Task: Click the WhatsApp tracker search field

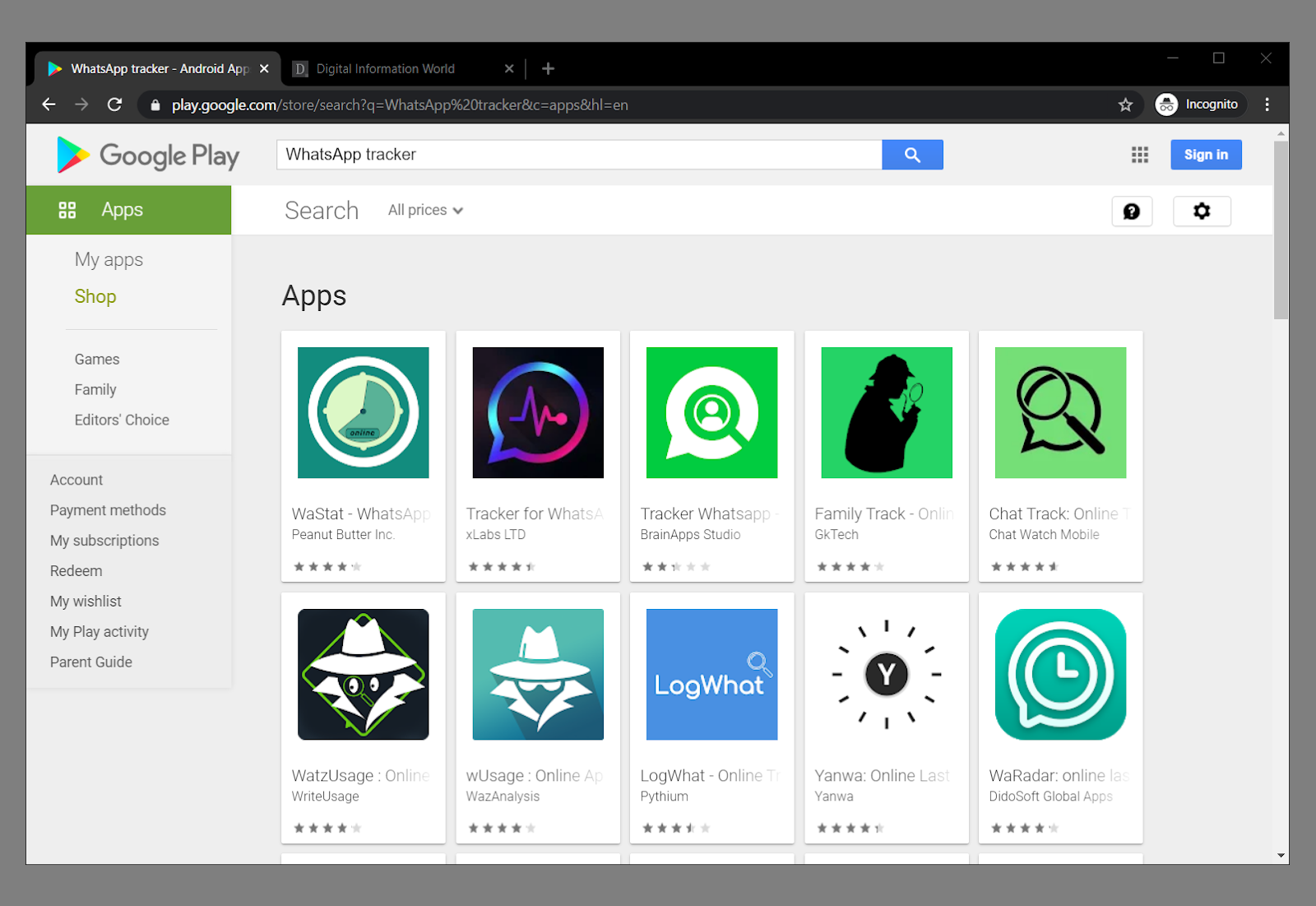Action: click(x=579, y=155)
